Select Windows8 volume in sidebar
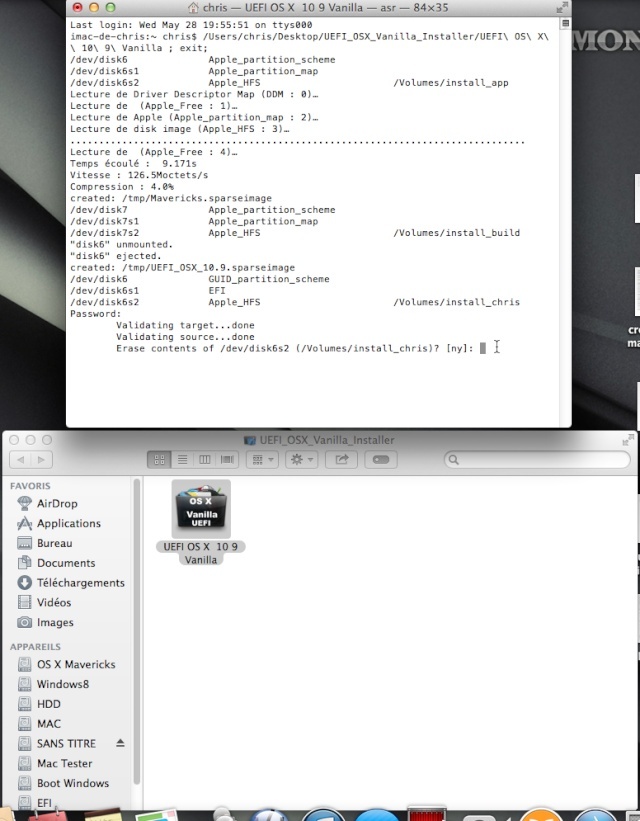 pos(63,684)
